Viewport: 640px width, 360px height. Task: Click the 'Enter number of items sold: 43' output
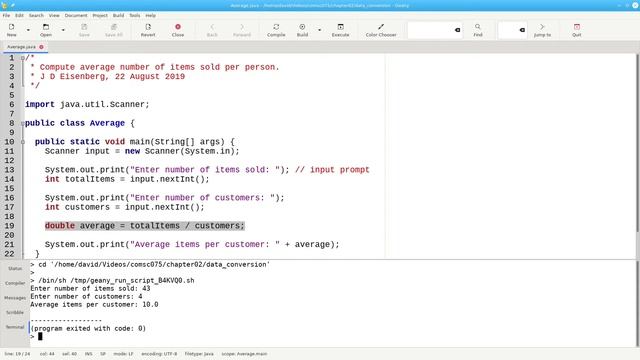[90, 289]
